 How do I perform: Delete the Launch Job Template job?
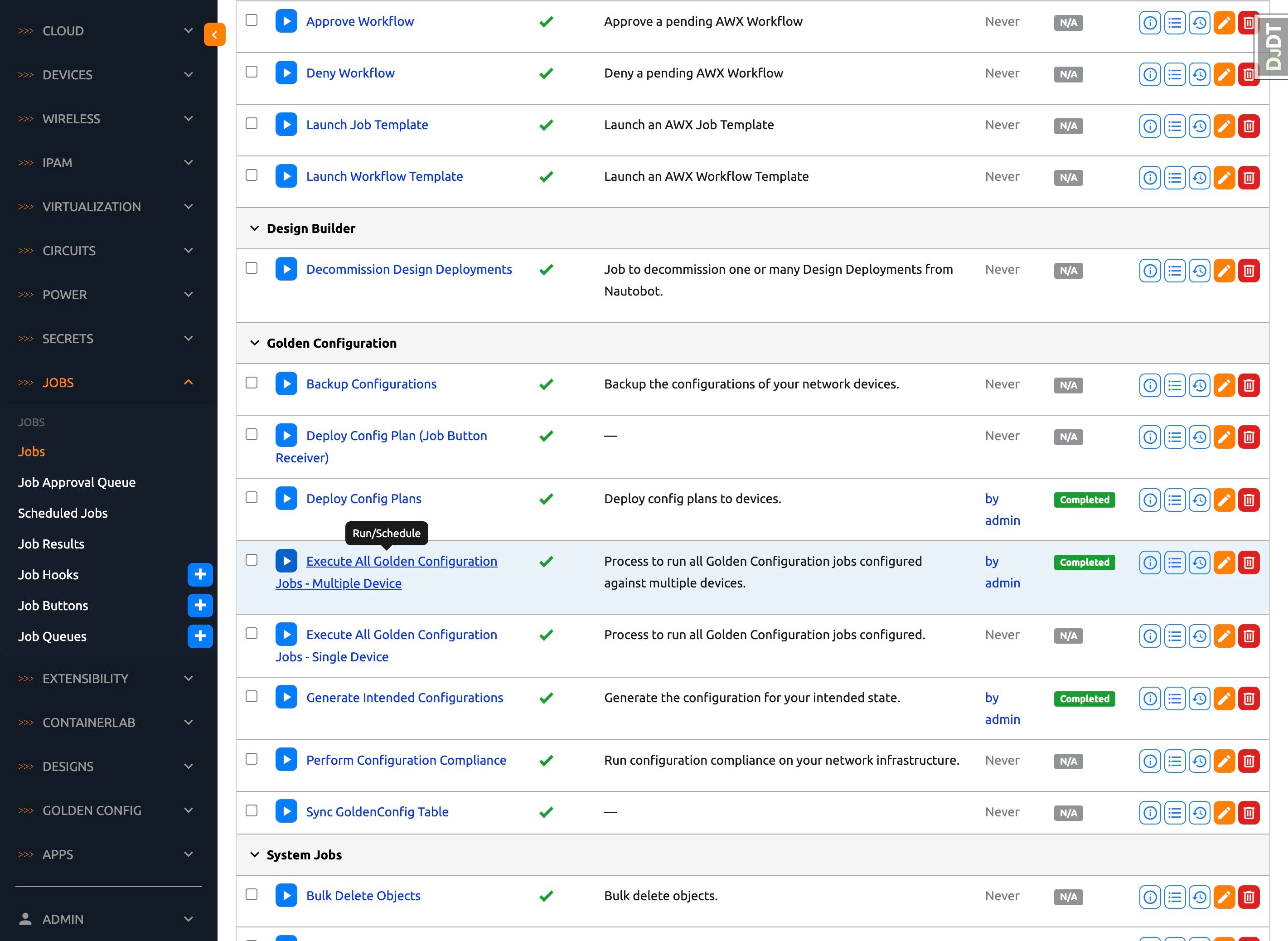click(x=1248, y=126)
